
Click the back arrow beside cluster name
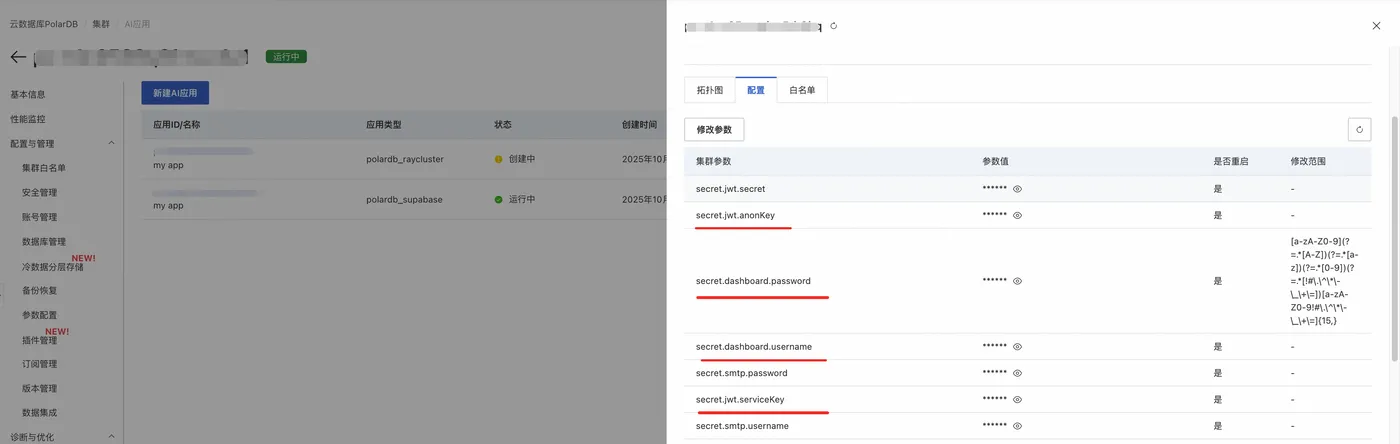[18, 57]
